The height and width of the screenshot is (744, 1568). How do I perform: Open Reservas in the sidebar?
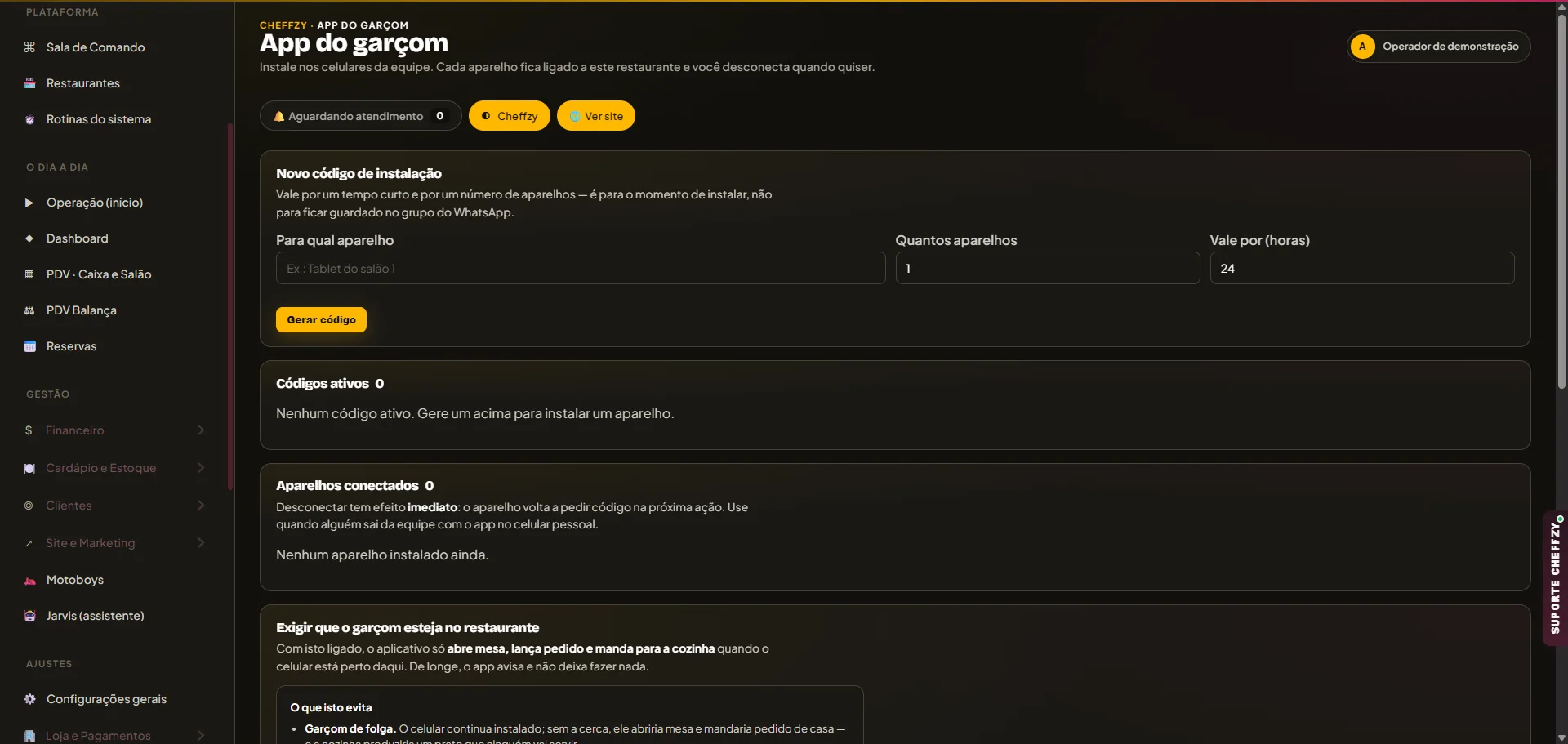[114, 346]
